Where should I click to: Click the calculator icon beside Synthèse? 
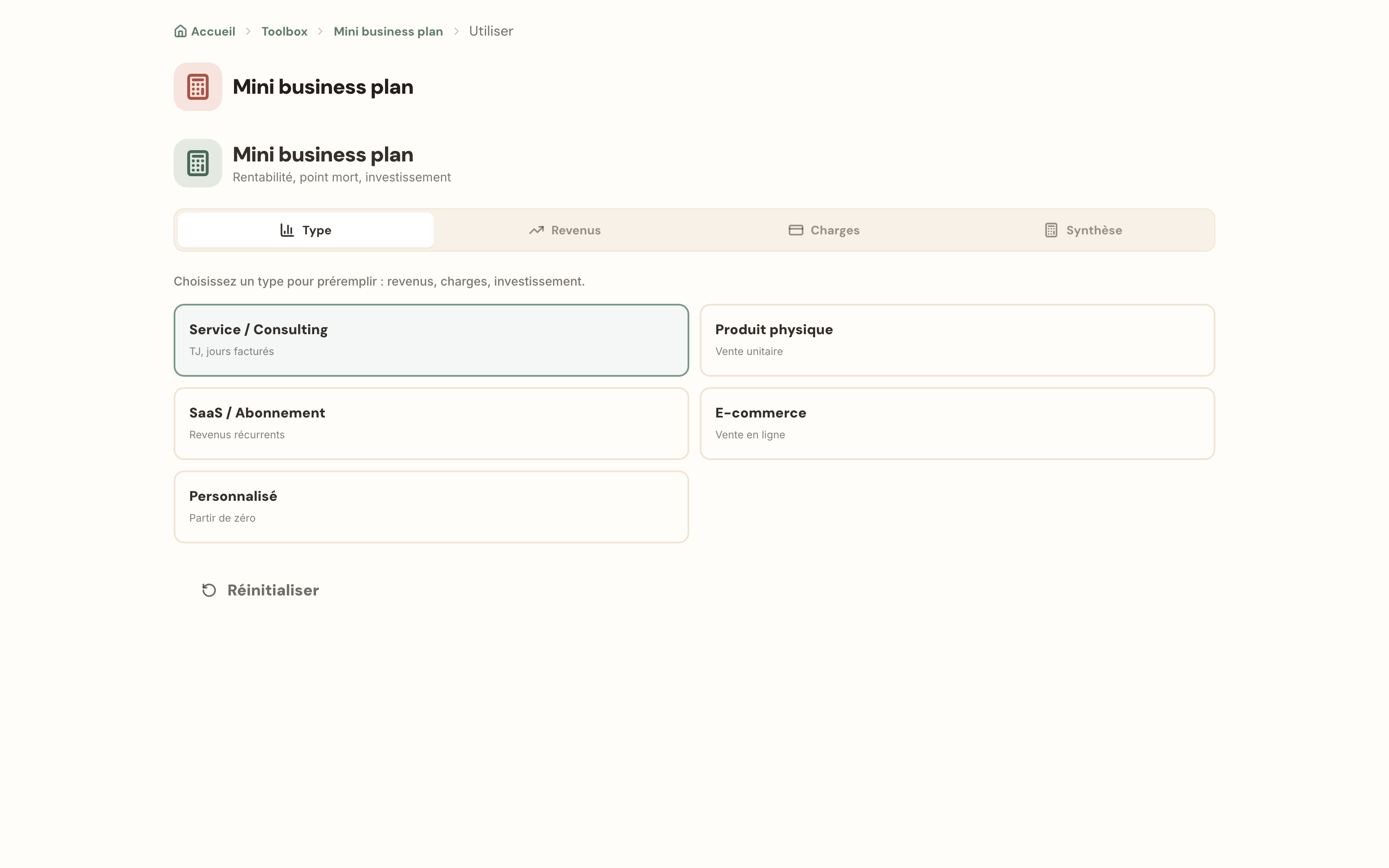pyautogui.click(x=1051, y=230)
